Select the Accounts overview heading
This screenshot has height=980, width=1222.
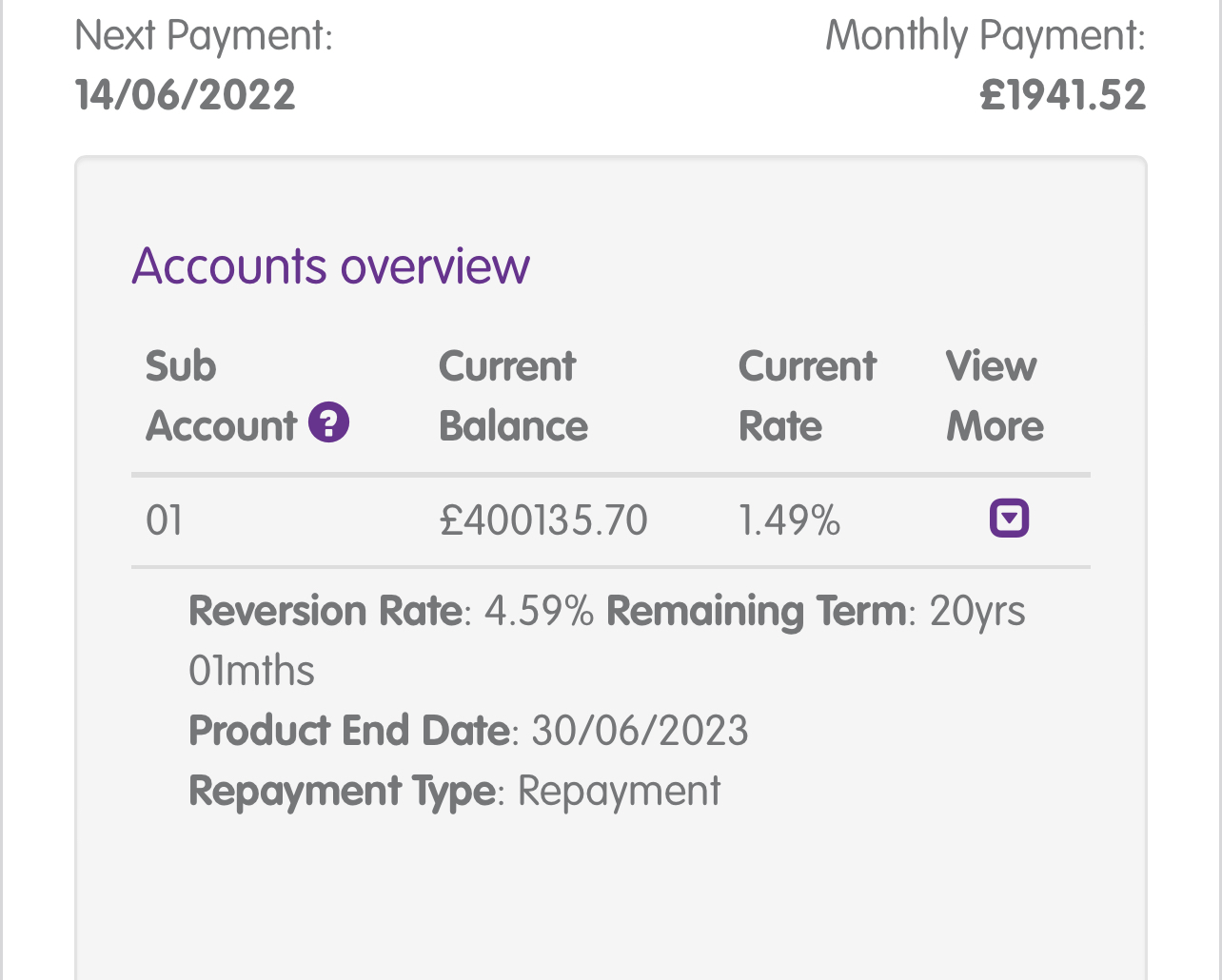click(330, 265)
